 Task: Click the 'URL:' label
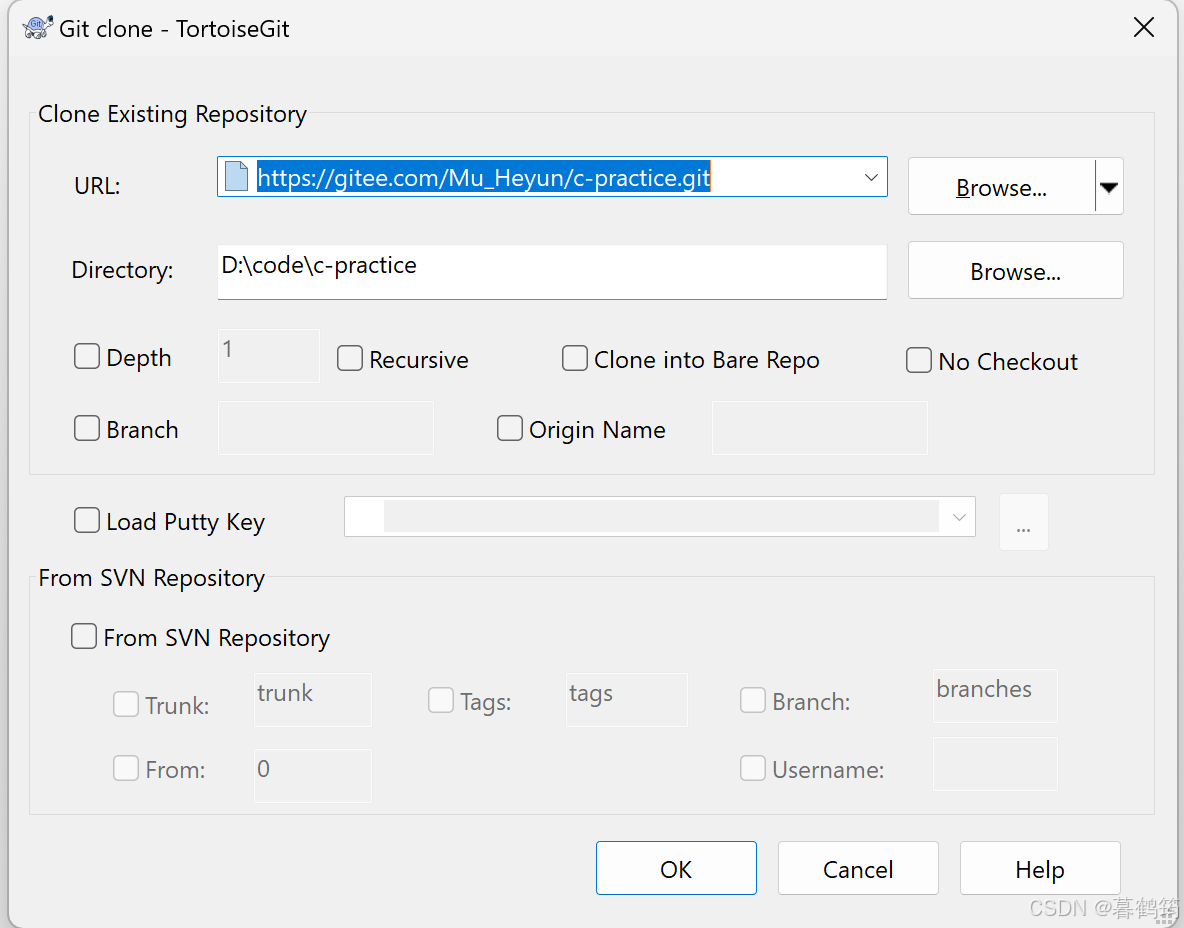[x=97, y=186]
